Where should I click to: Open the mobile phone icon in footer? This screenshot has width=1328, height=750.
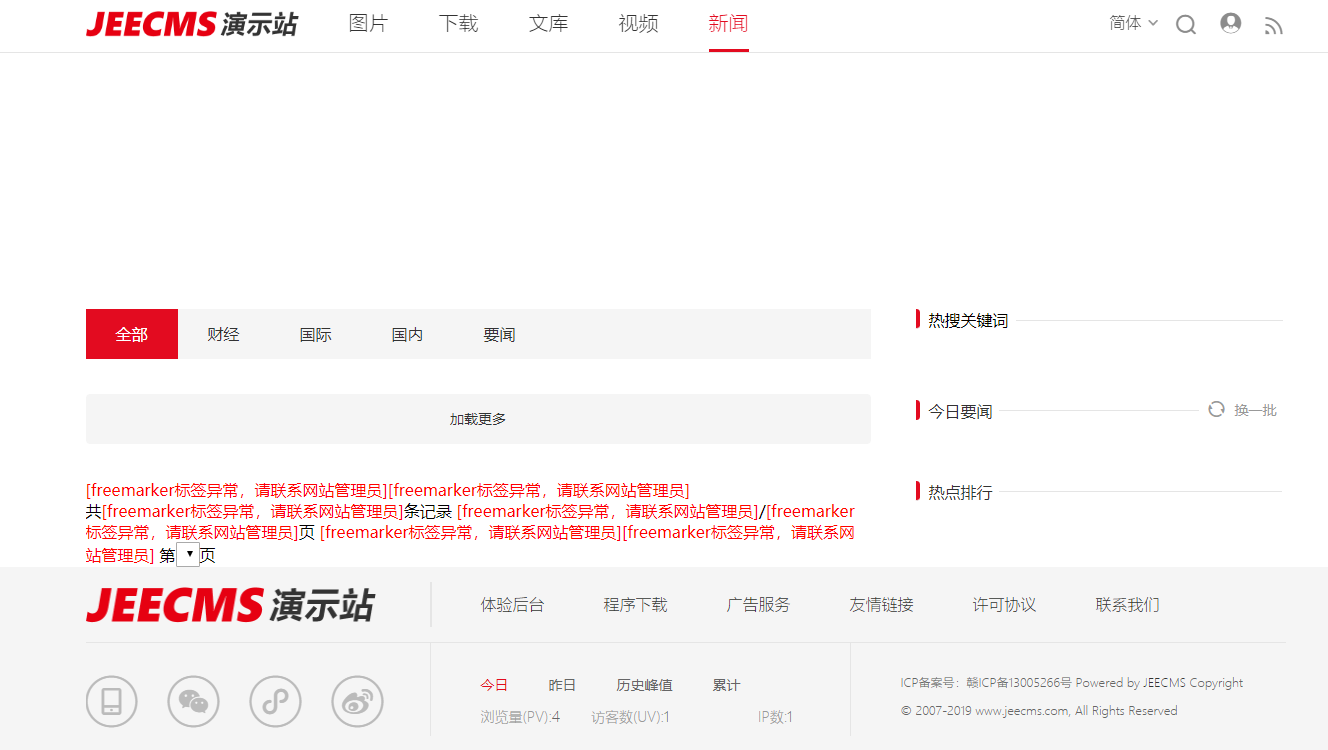tap(112, 701)
